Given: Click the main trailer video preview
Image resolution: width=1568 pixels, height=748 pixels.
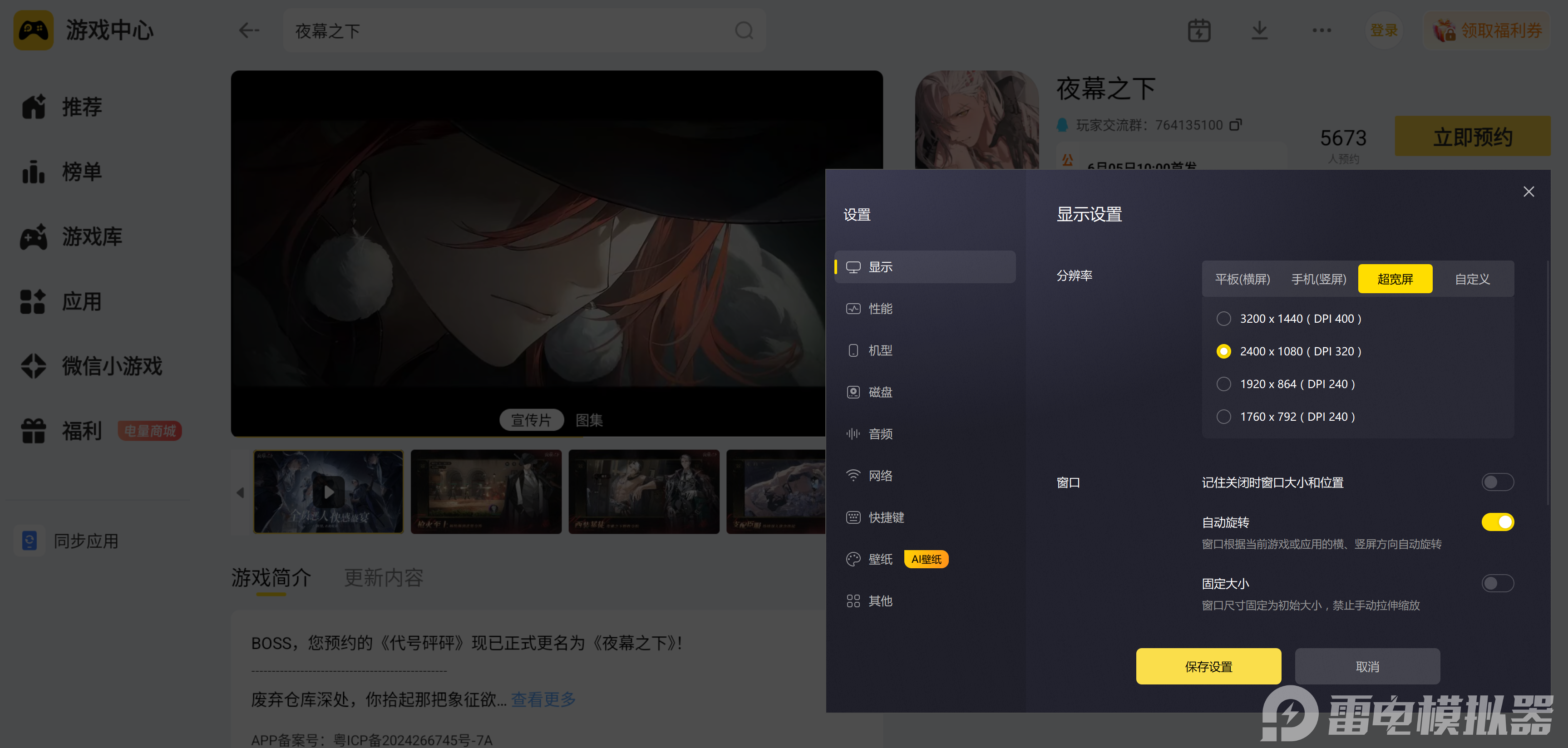Looking at the screenshot, I should pyautogui.click(x=528, y=253).
